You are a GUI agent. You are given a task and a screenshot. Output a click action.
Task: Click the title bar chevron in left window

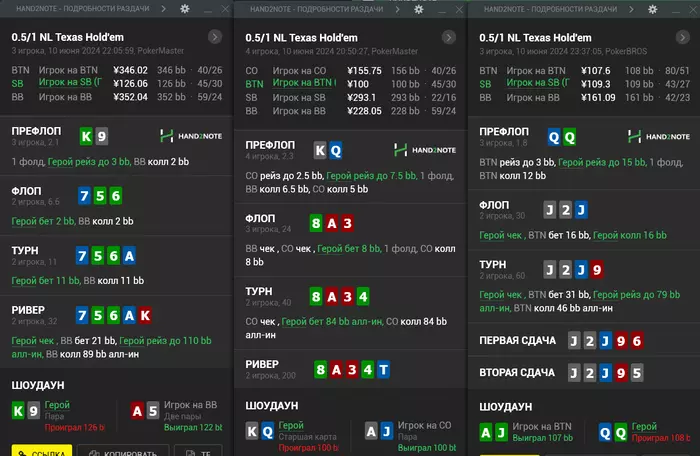coord(163,8)
